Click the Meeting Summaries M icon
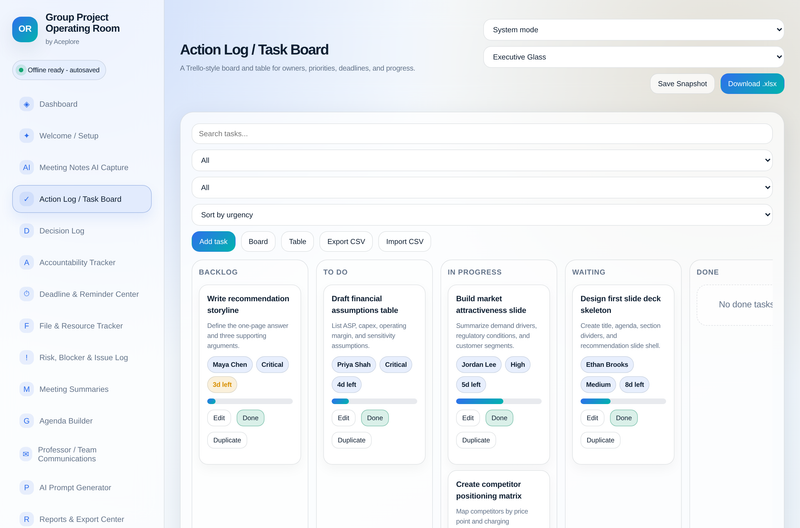Screen dimensions: 800x528 pos(27,389)
